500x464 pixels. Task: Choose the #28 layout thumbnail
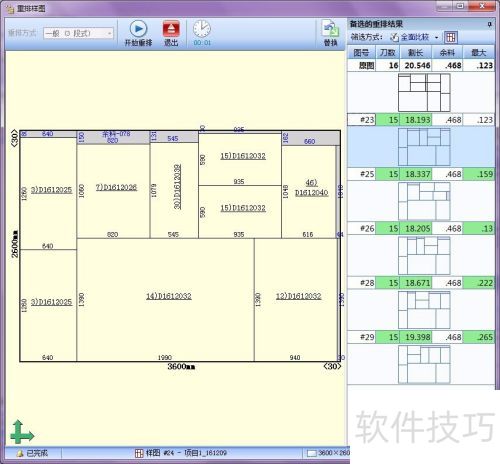pos(424,310)
